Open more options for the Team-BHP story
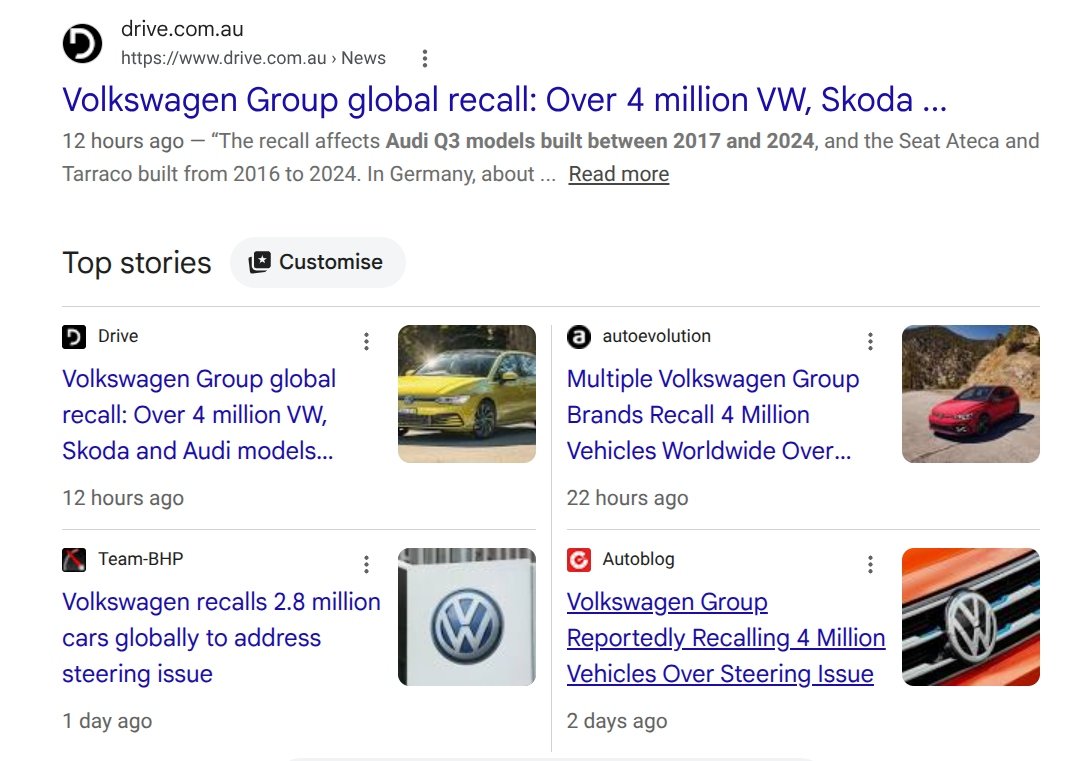 (x=366, y=564)
